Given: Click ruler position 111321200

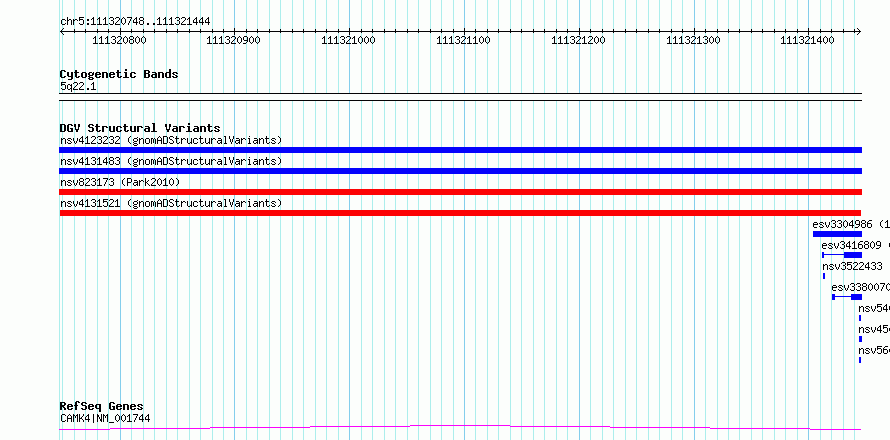Looking at the screenshot, I should [578, 40].
